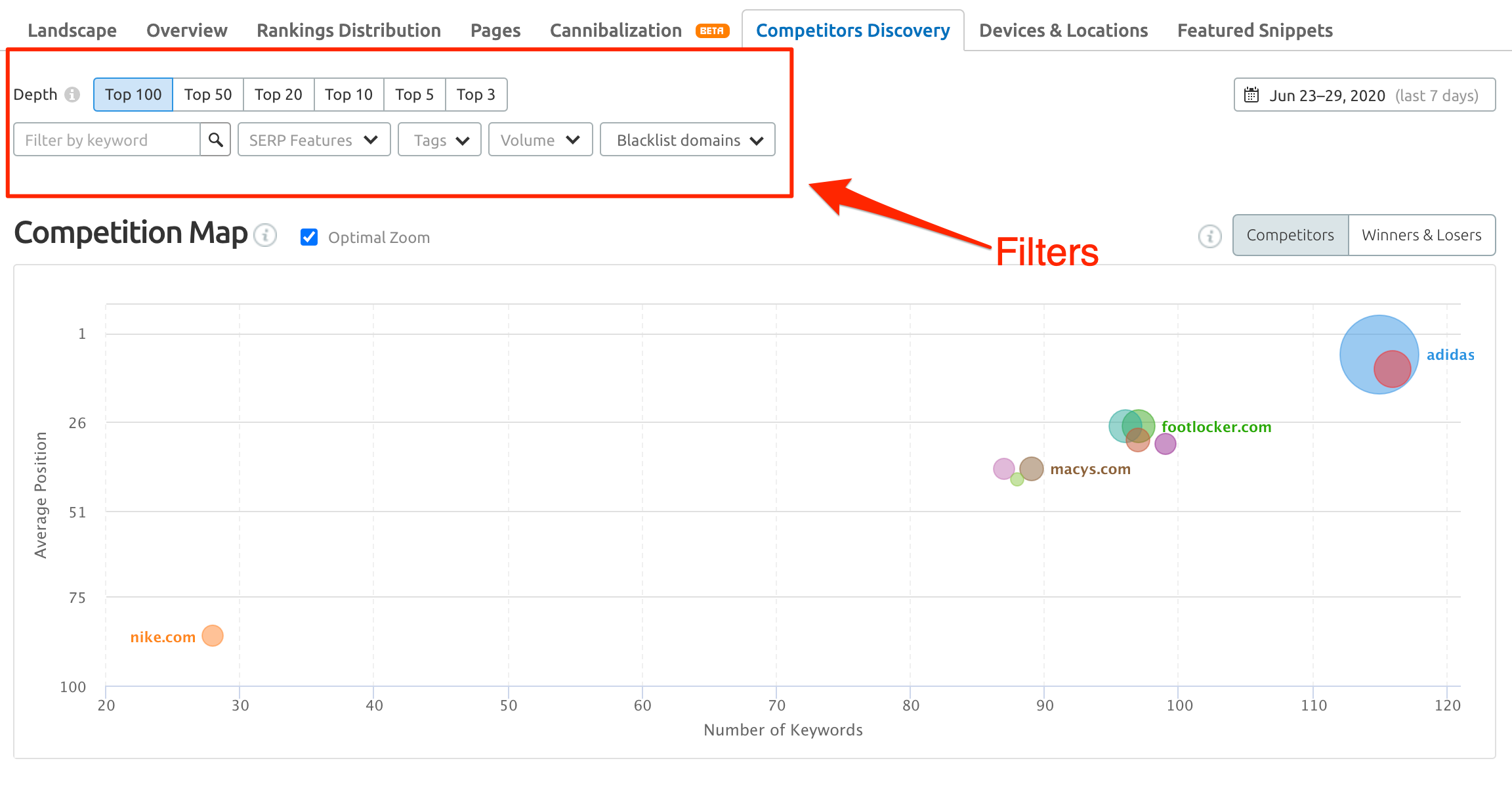Viewport: 1512px width, 788px height.
Task: Click the Depth info icon
Action: point(72,95)
